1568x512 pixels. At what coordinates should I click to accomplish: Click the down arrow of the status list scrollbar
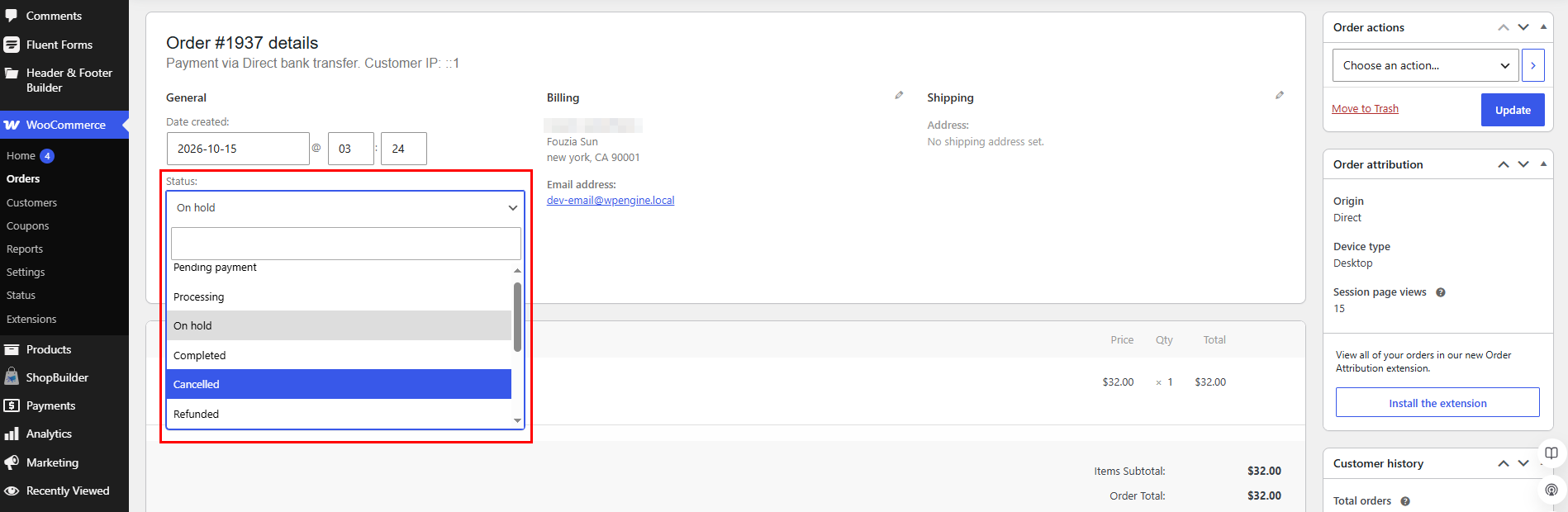coord(517,421)
